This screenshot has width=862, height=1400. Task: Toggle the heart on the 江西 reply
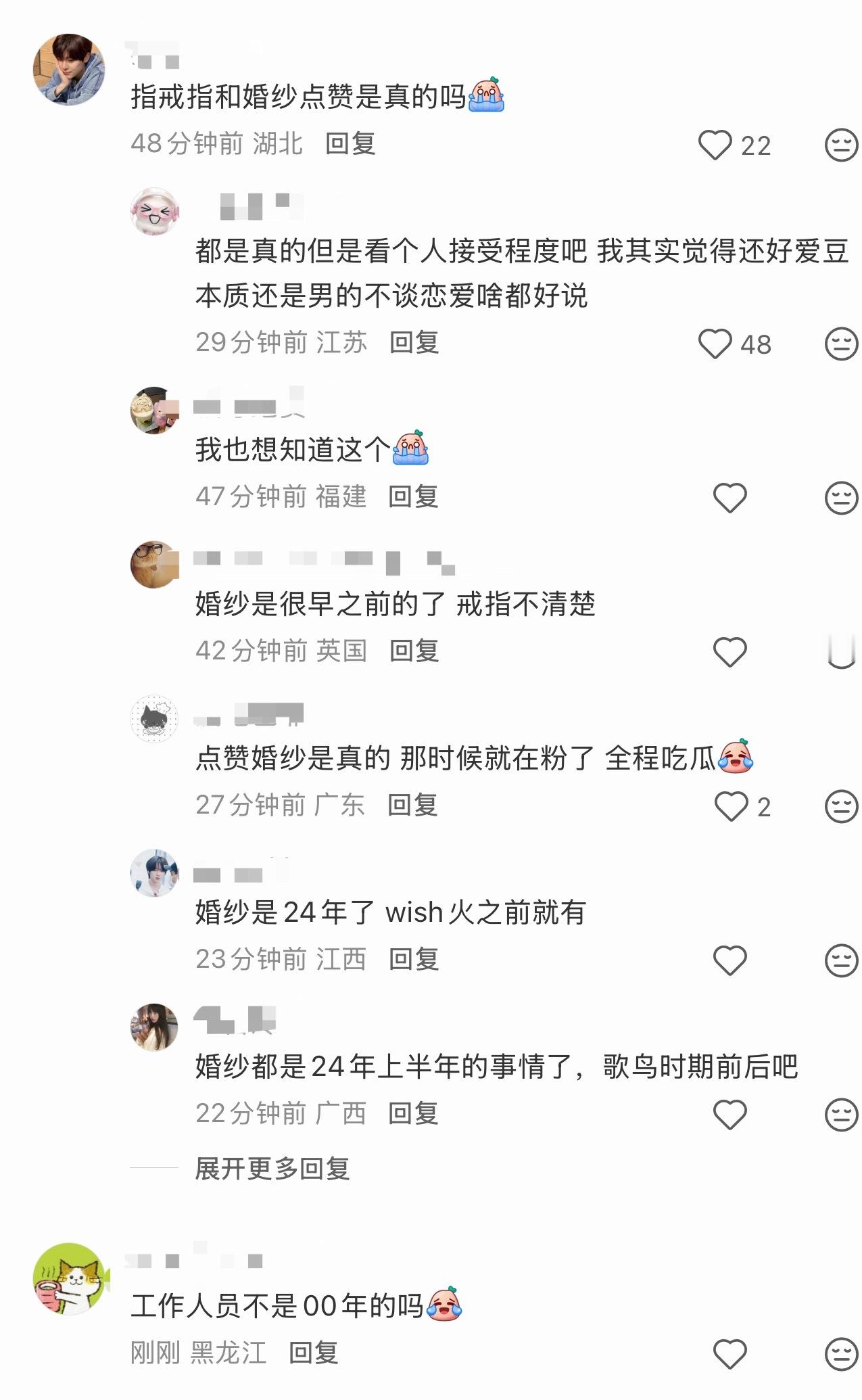730,960
